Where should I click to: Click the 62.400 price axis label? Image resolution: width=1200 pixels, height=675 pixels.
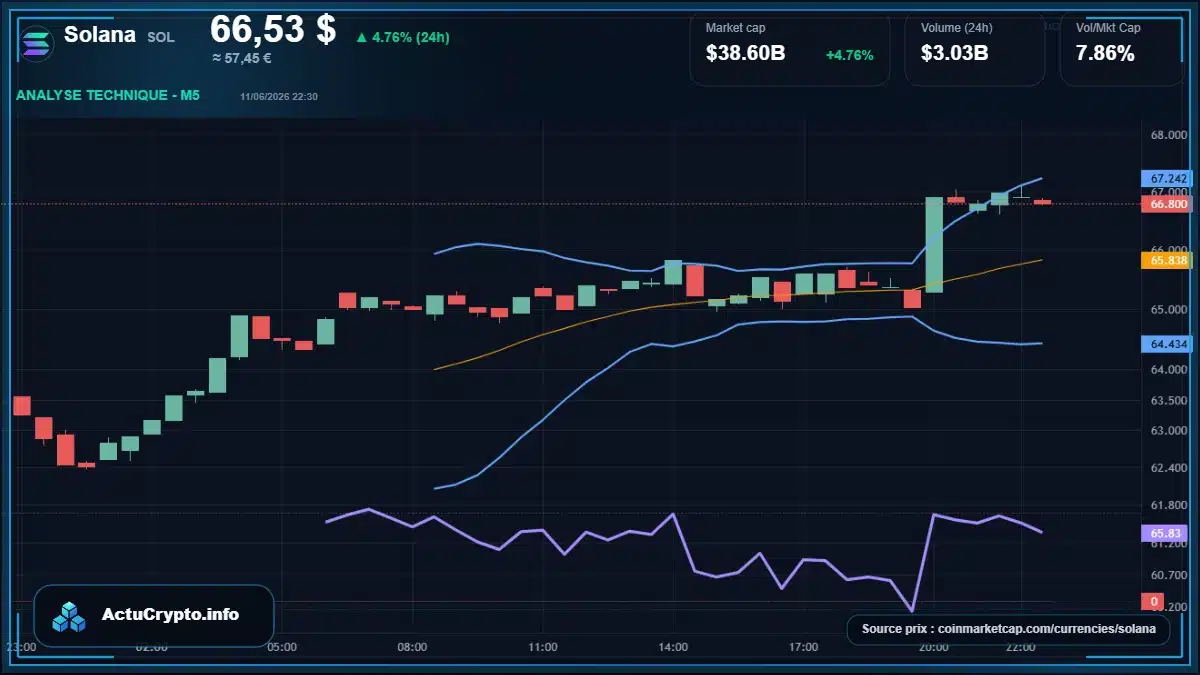(x=1168, y=467)
